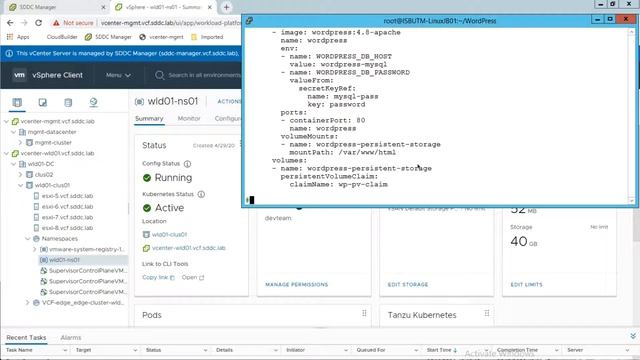This screenshot has width=640, height=360.
Task: Click the browser address bar
Action: tap(171, 23)
